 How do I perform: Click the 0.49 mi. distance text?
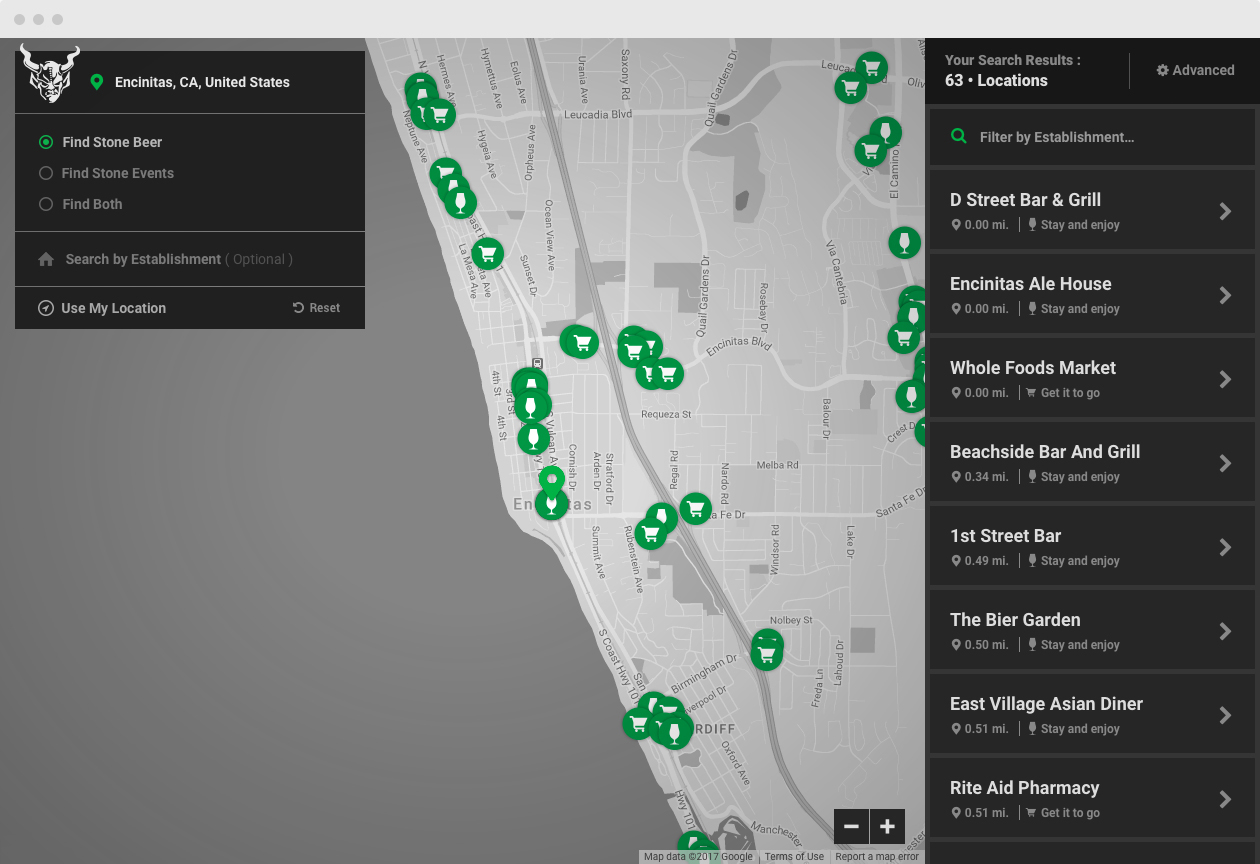point(986,561)
